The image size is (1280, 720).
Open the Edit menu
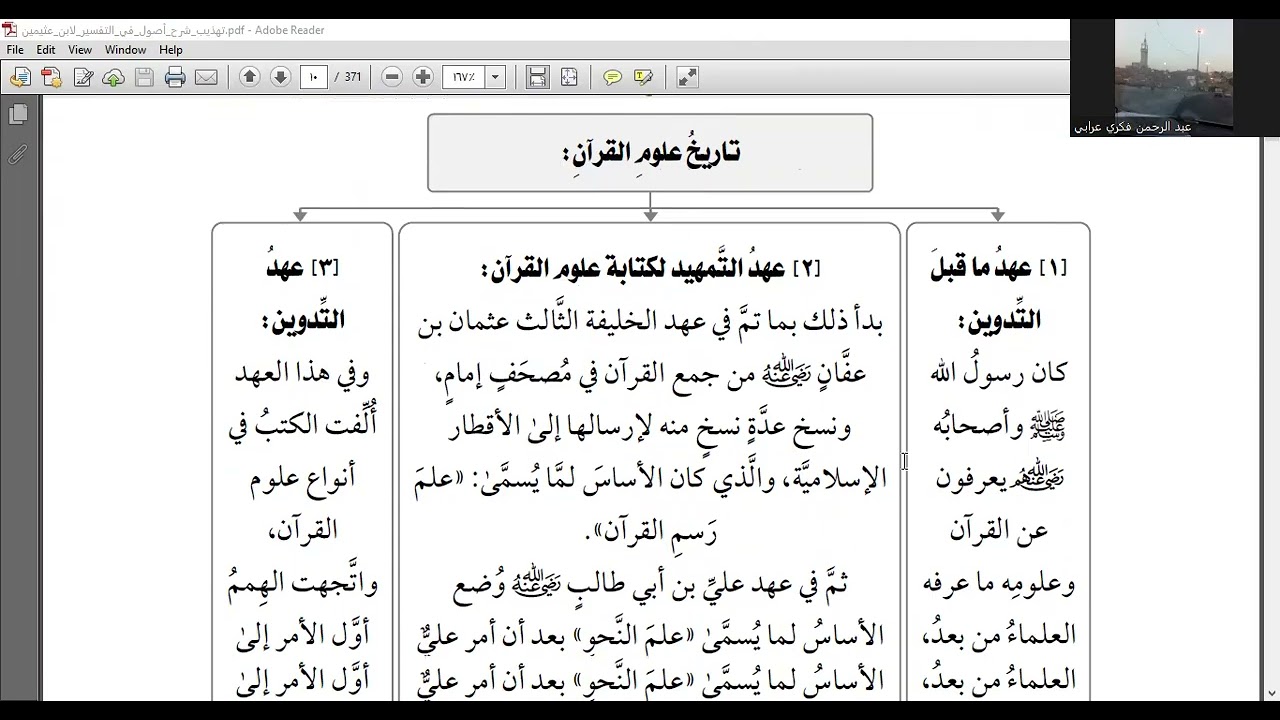(46, 50)
